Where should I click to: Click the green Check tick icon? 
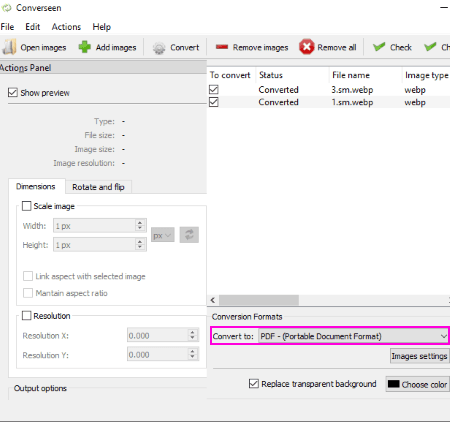379,47
